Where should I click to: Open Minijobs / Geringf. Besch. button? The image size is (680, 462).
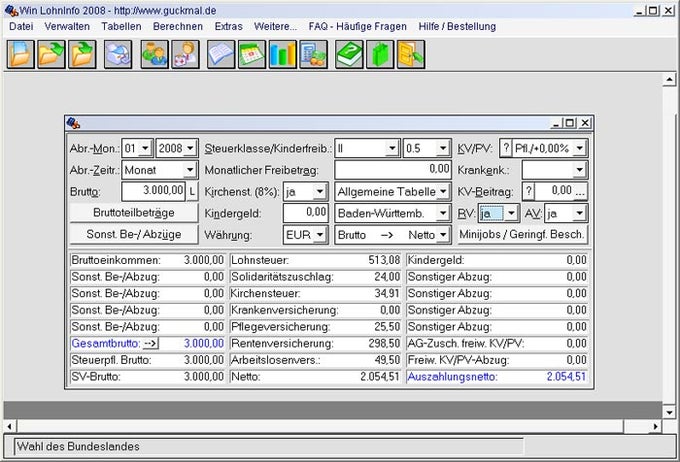[x=522, y=235]
